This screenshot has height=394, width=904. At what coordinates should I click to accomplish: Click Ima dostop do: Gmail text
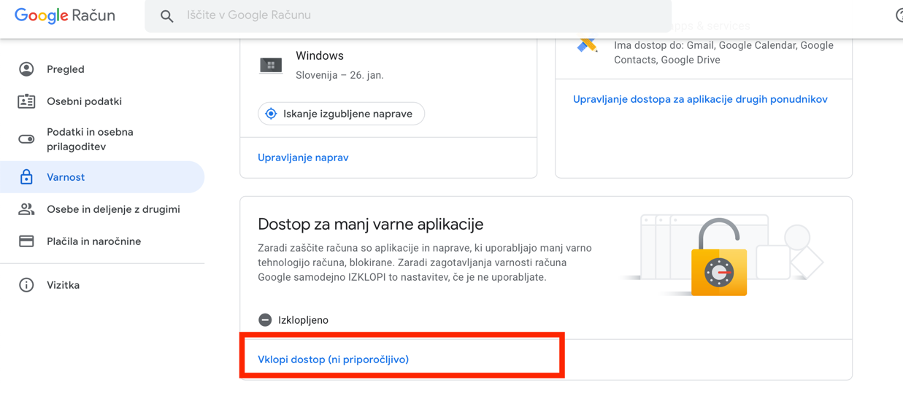(x=724, y=52)
